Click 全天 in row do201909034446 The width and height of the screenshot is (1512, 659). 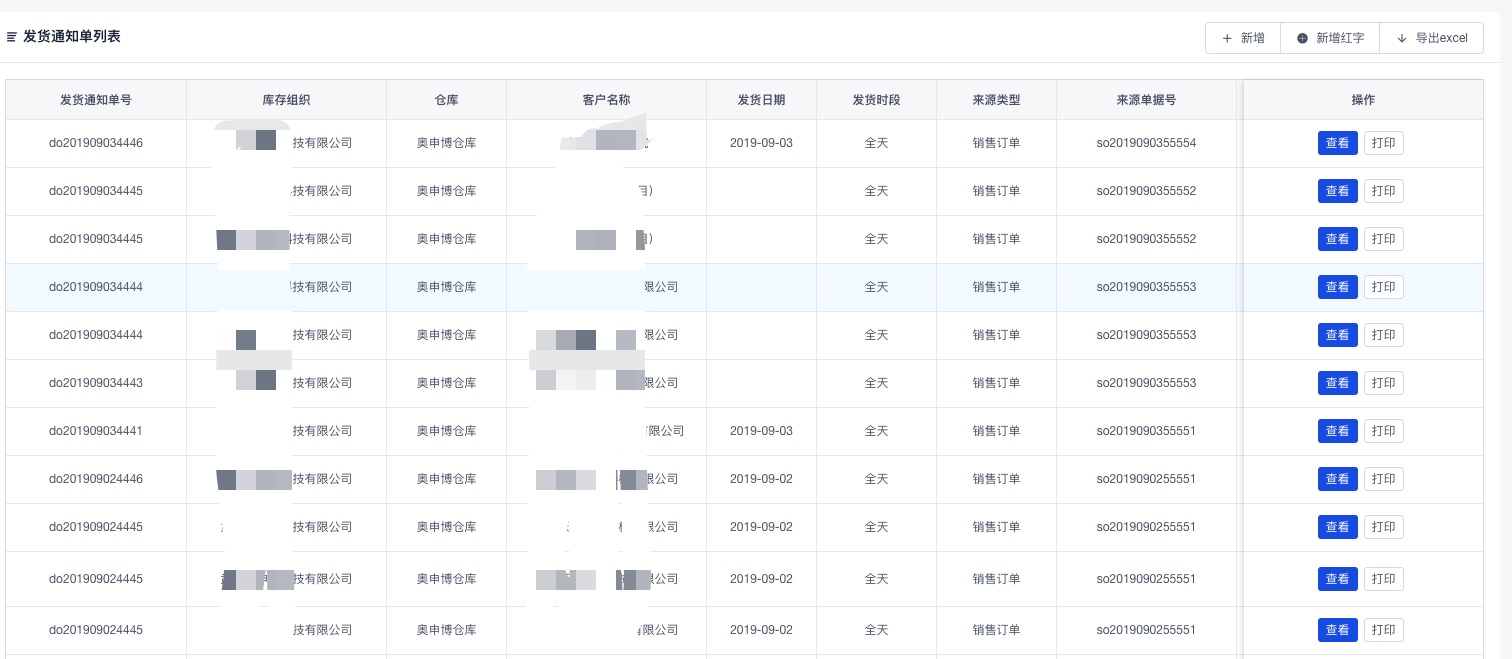tap(876, 143)
